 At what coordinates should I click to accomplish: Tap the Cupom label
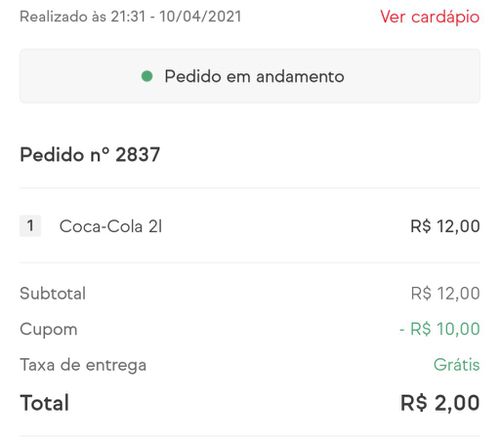pyautogui.click(x=49, y=329)
